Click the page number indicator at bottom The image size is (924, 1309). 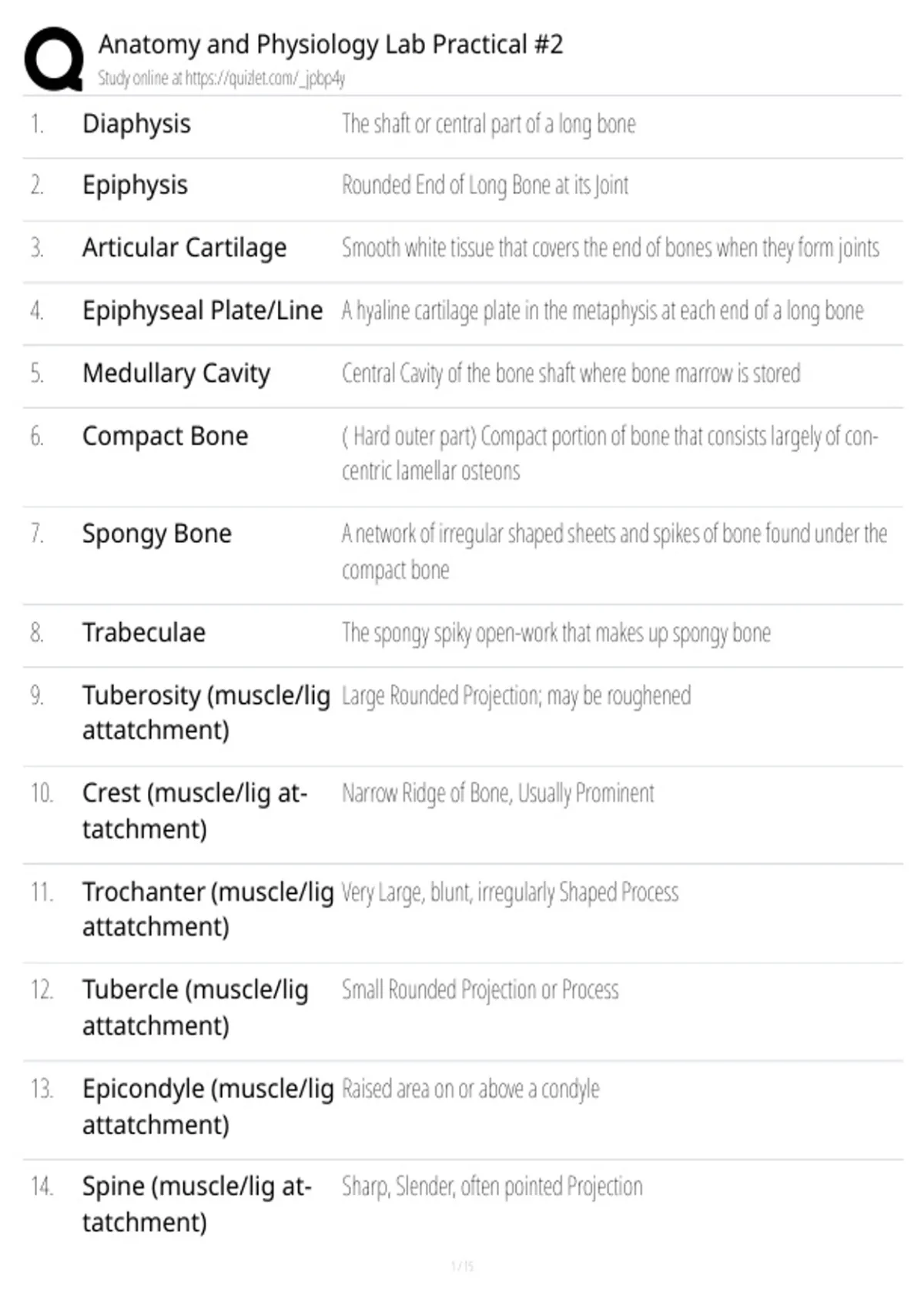(462, 1266)
